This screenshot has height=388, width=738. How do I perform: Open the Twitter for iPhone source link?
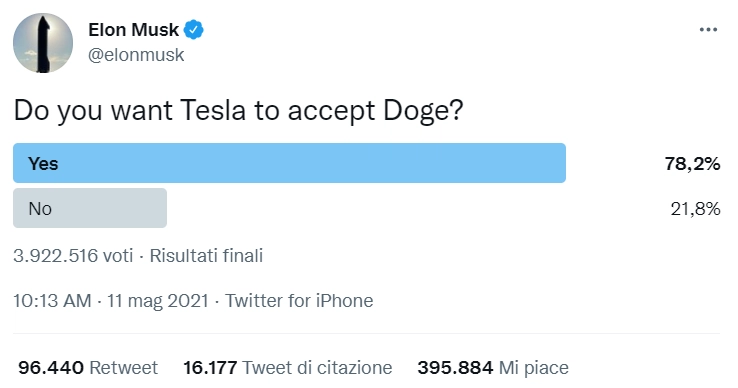299,300
